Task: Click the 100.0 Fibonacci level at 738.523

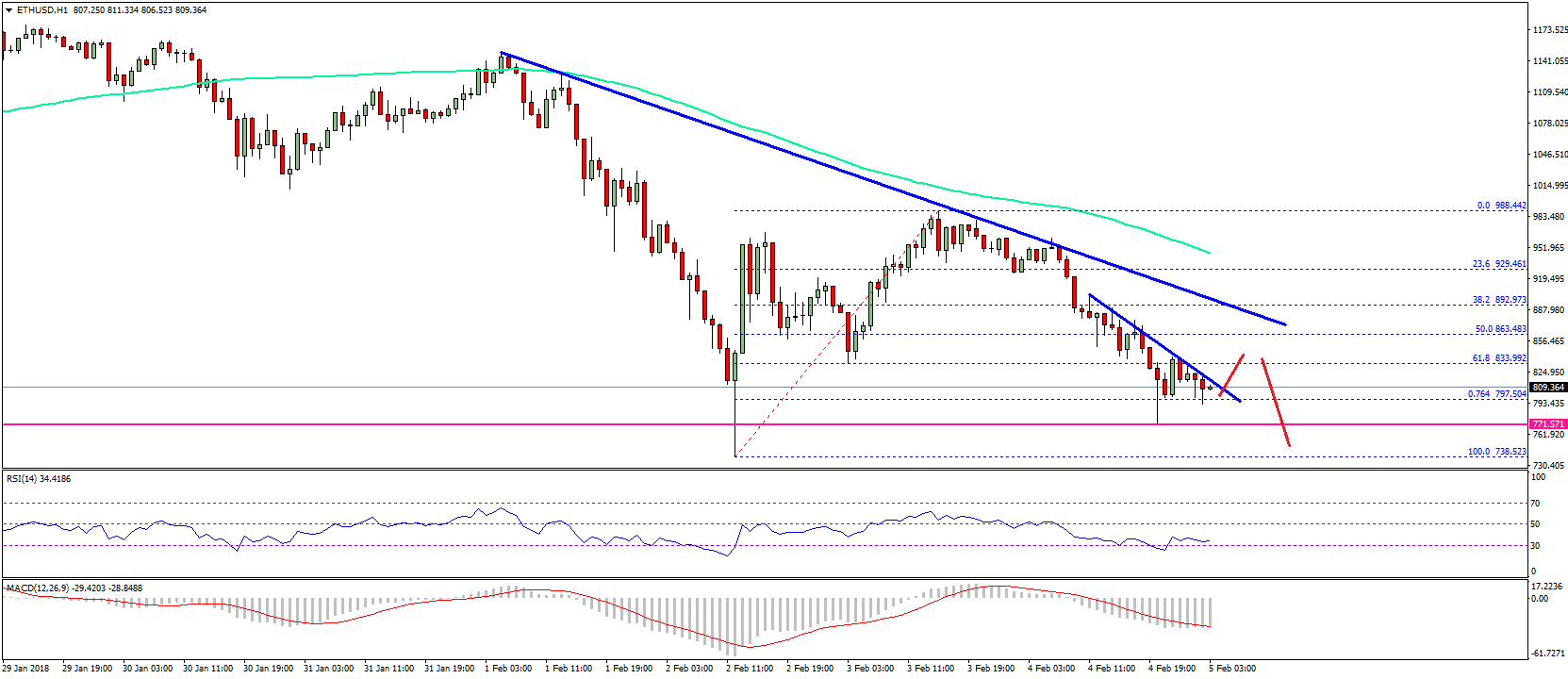Action: coord(1496,452)
